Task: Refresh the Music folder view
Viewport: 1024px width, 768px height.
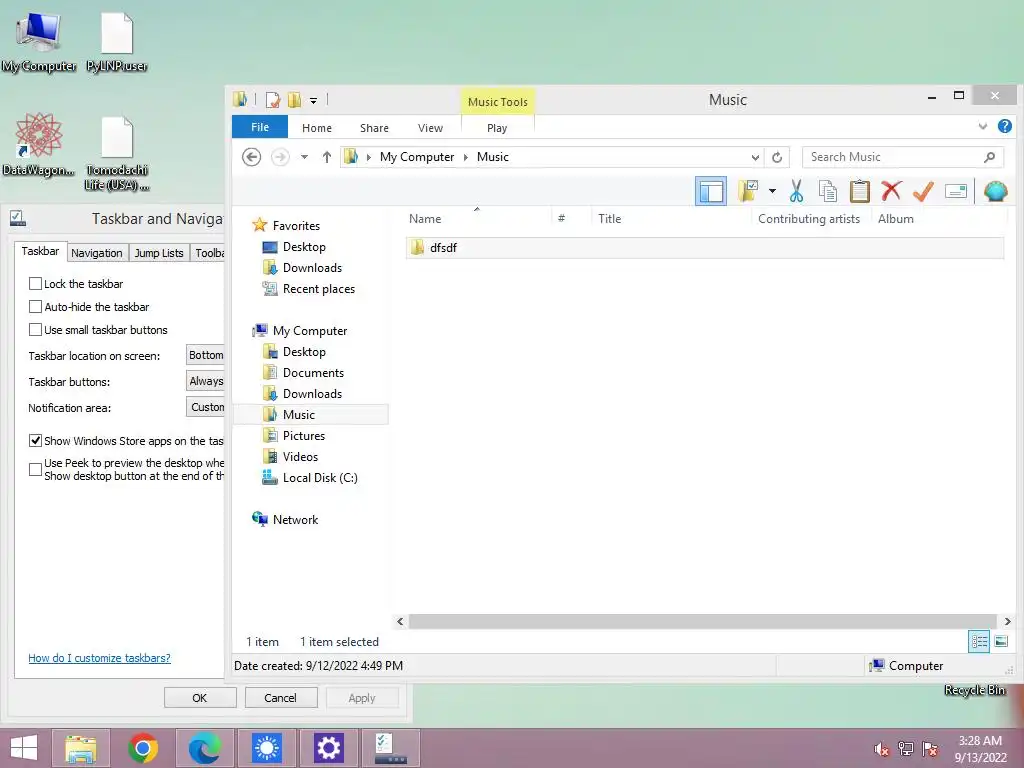Action: pos(777,157)
